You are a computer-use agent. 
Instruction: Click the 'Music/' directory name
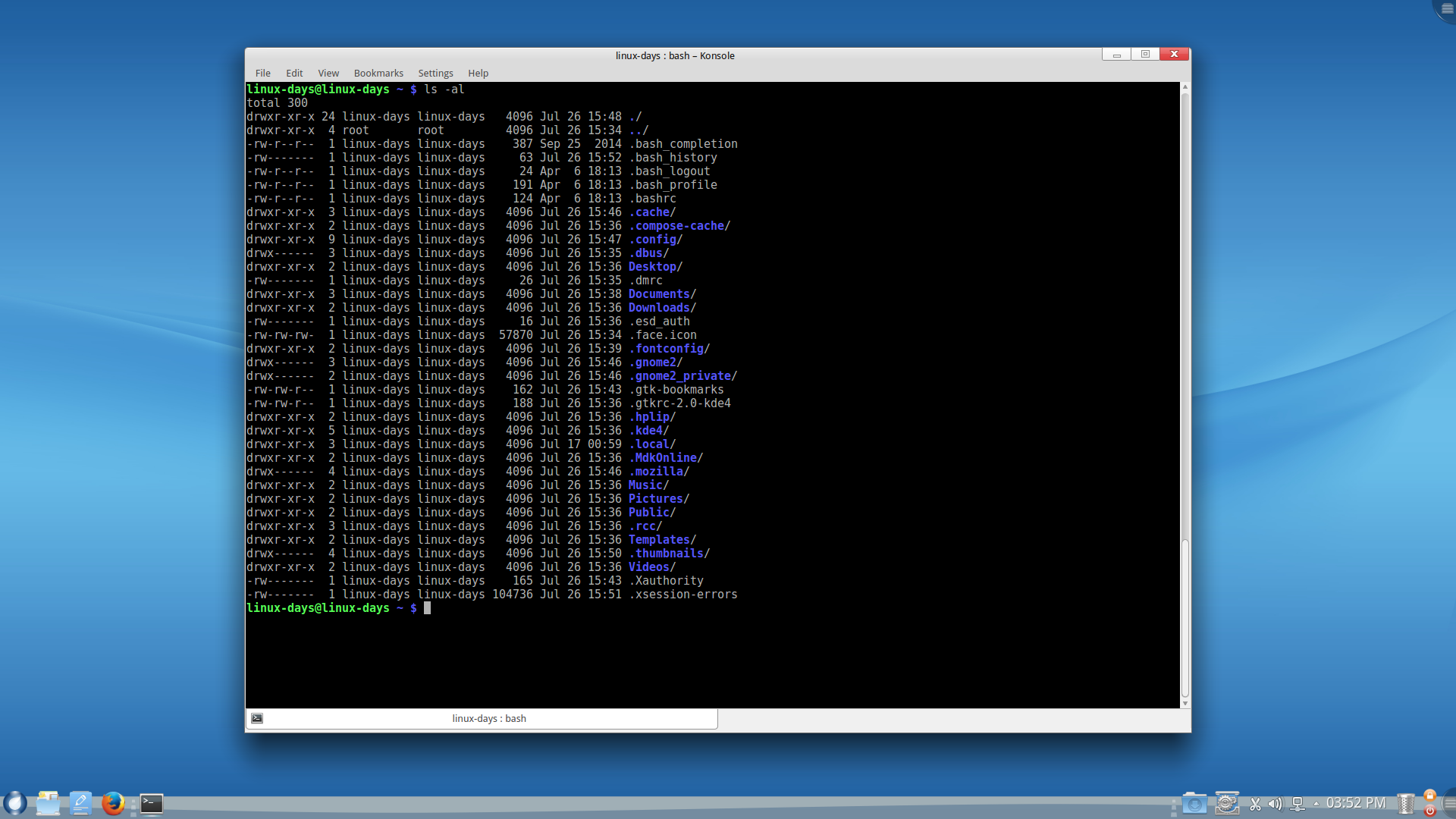tap(649, 485)
